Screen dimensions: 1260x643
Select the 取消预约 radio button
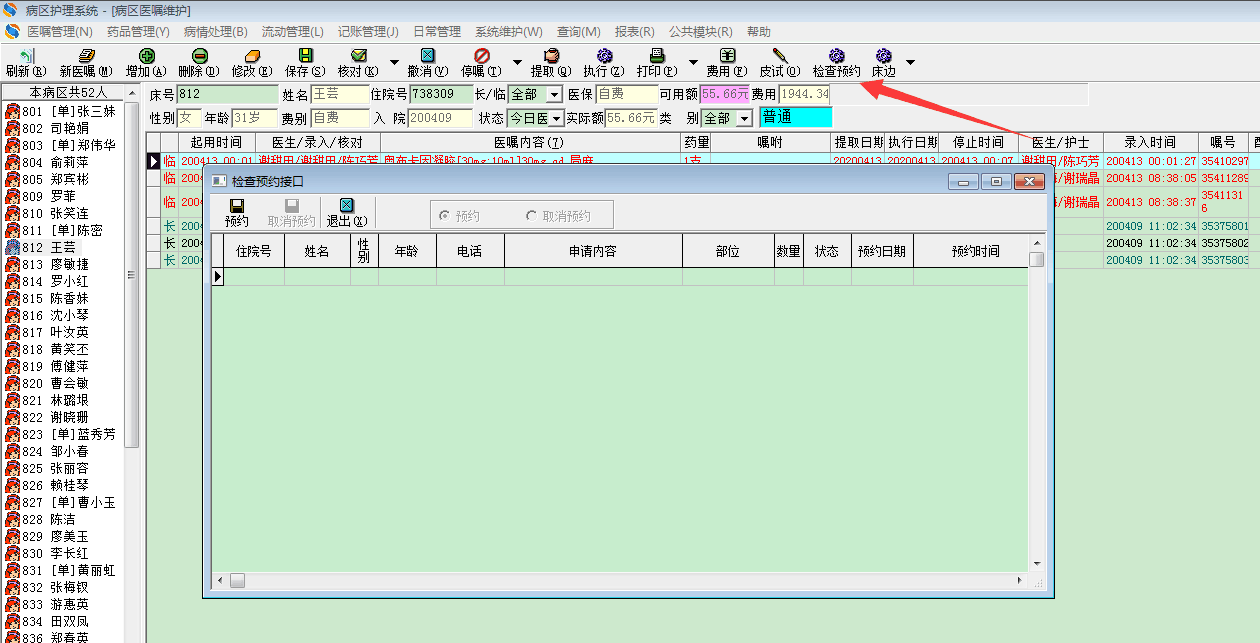[x=531, y=216]
